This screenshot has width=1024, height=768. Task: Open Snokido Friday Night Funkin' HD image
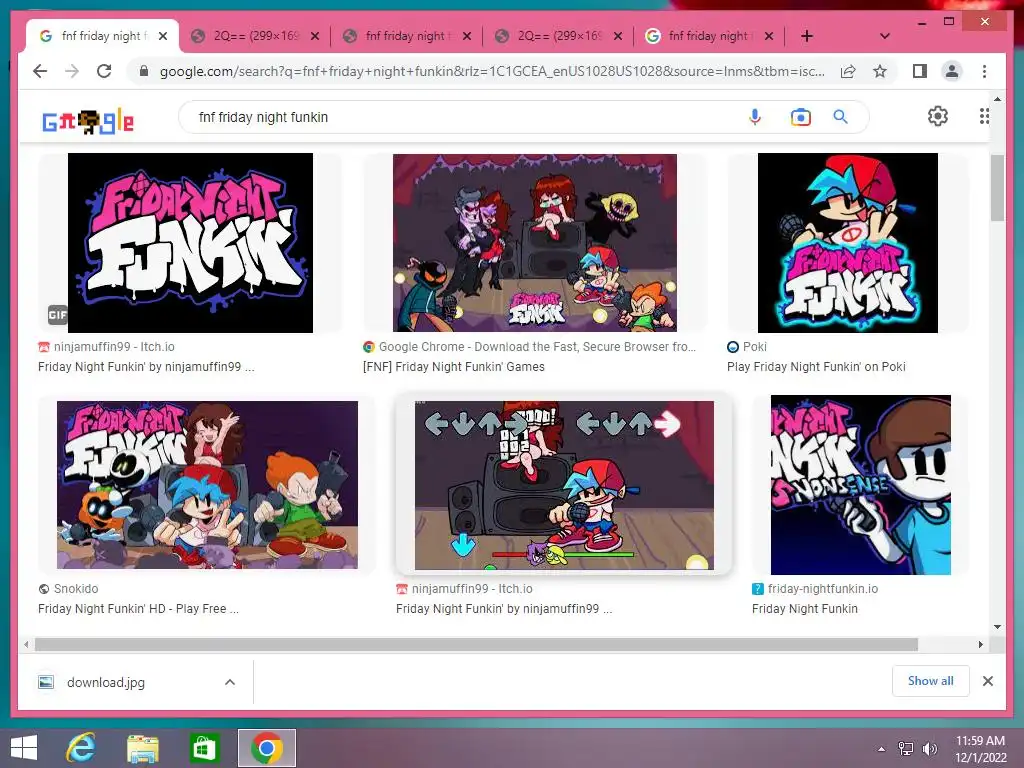point(207,485)
